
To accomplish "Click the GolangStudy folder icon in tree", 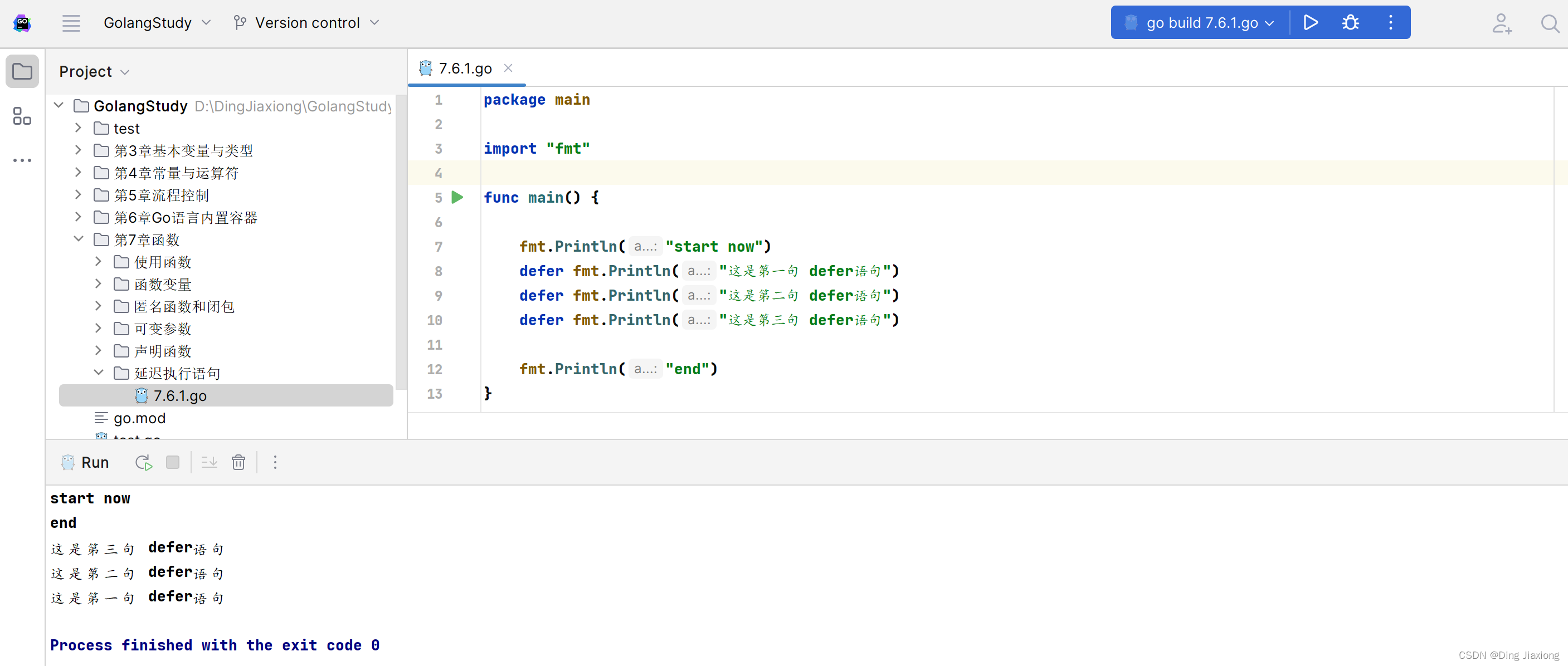I will click(81, 106).
